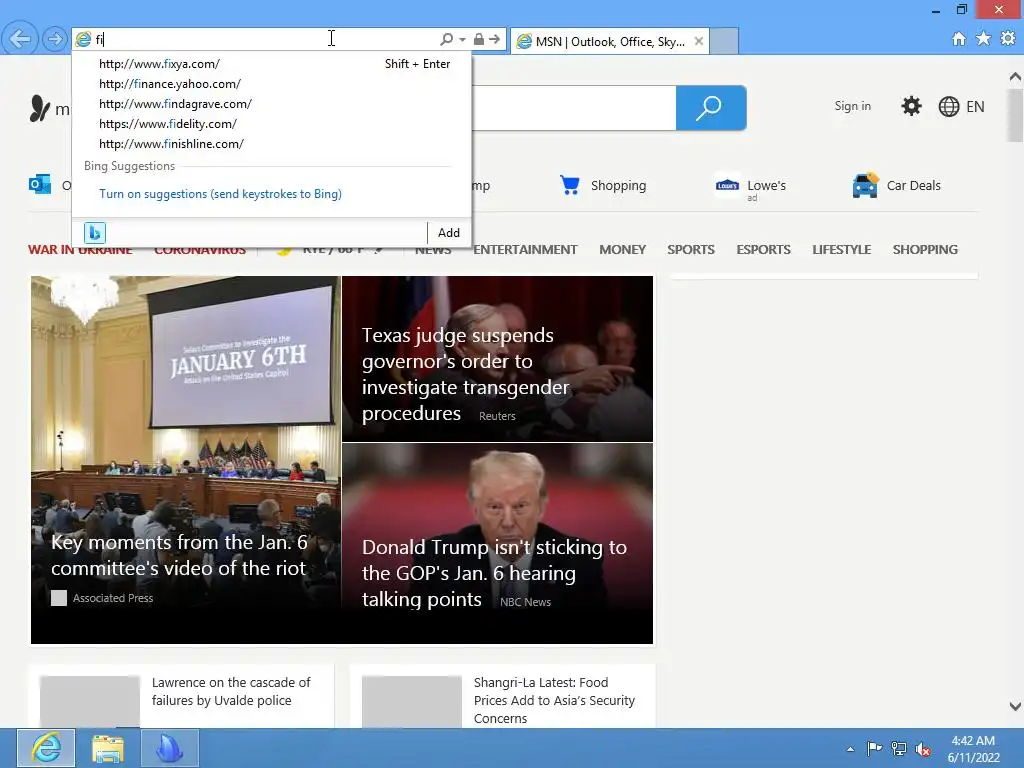Viewport: 1024px width, 768px height.
Task: Click the browser Back arrow button
Action: coord(20,39)
